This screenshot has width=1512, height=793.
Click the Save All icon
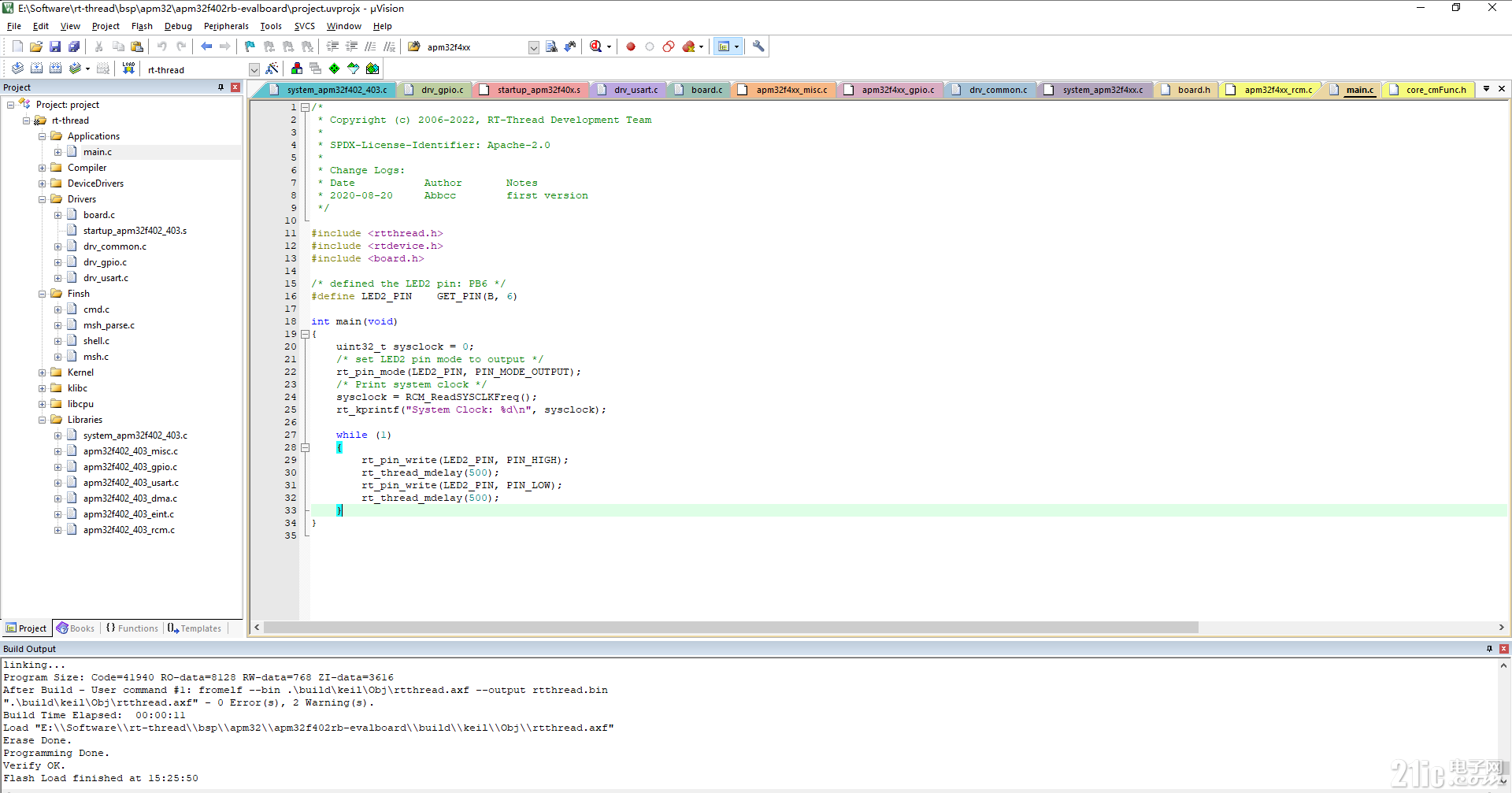(x=74, y=46)
